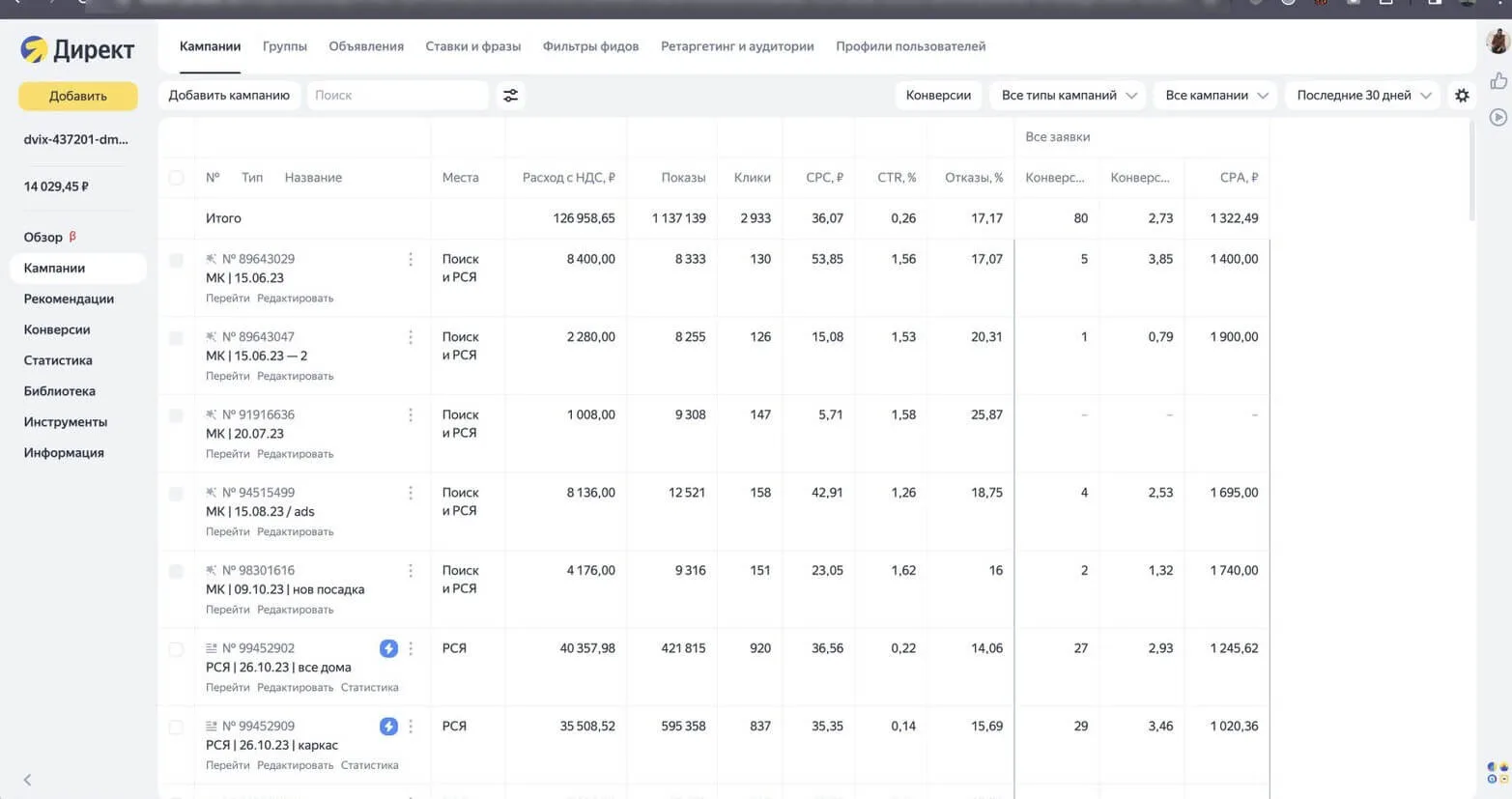Select checkbox for campaign МК | 15.06.23 — 2
The image size is (1512, 799).
click(x=176, y=338)
